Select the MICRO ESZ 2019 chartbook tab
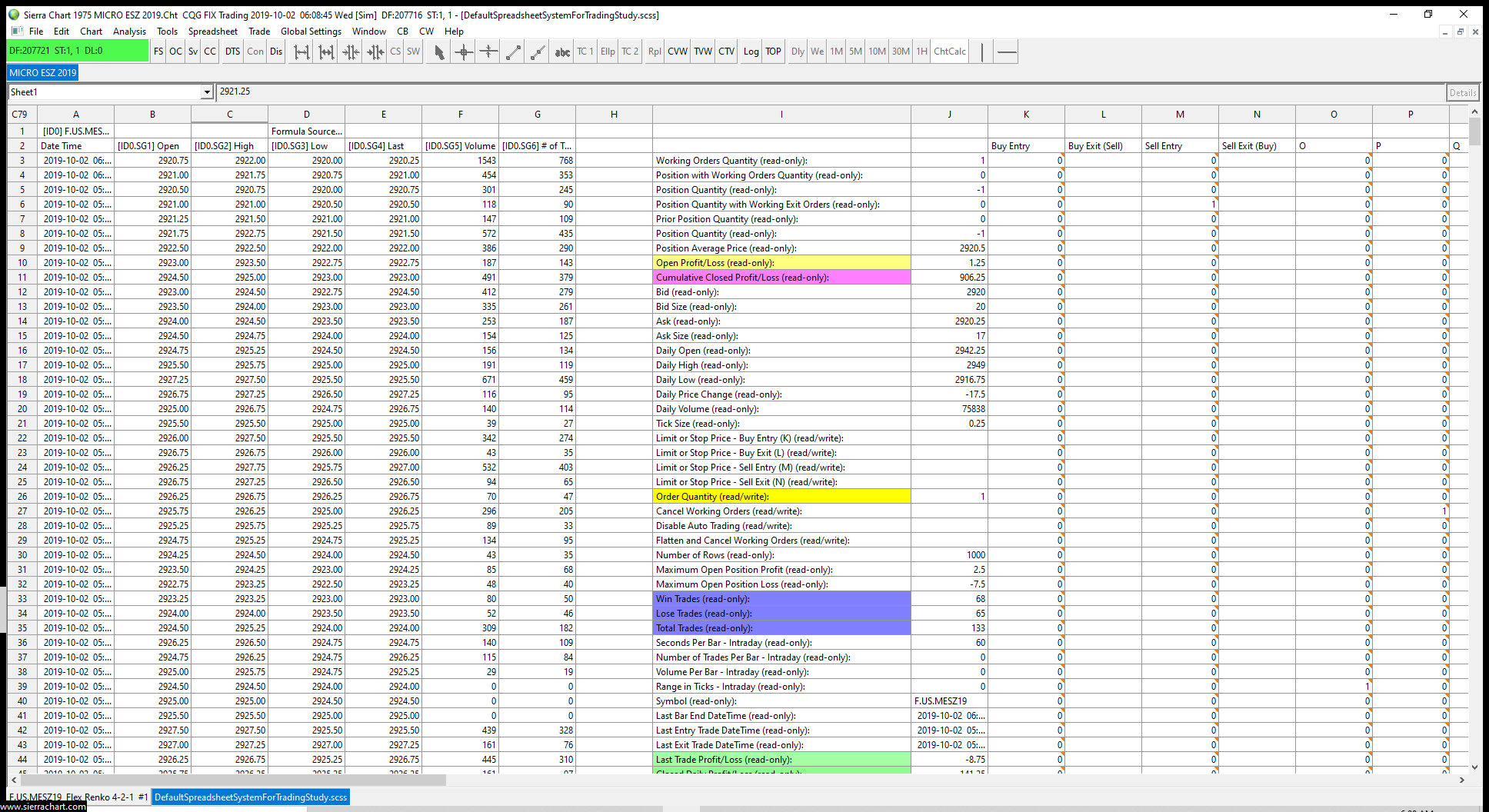 coord(43,73)
